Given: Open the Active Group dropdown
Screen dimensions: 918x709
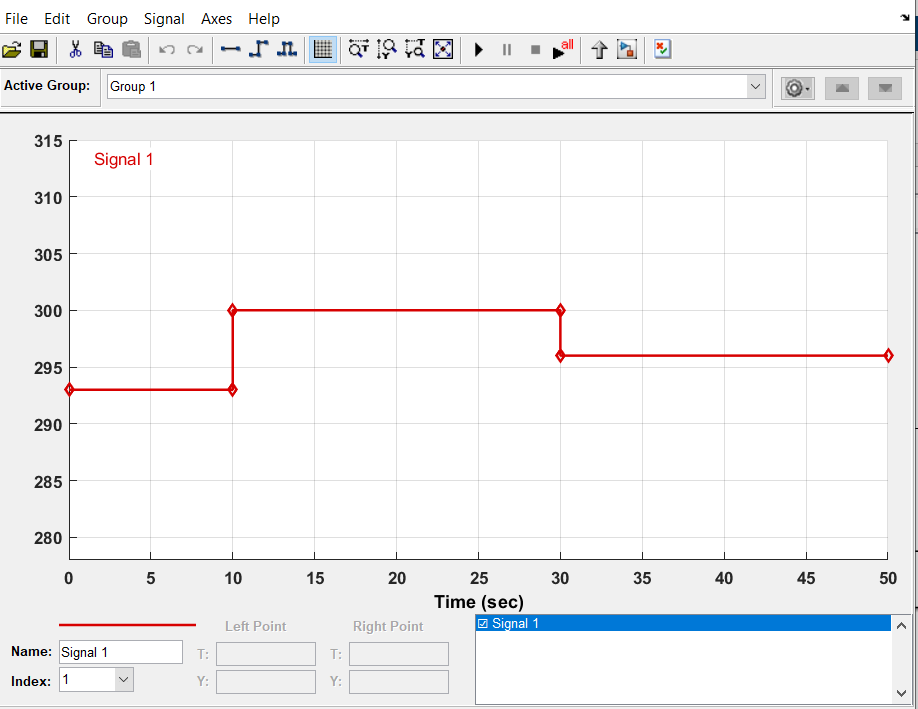Looking at the screenshot, I should [x=757, y=87].
